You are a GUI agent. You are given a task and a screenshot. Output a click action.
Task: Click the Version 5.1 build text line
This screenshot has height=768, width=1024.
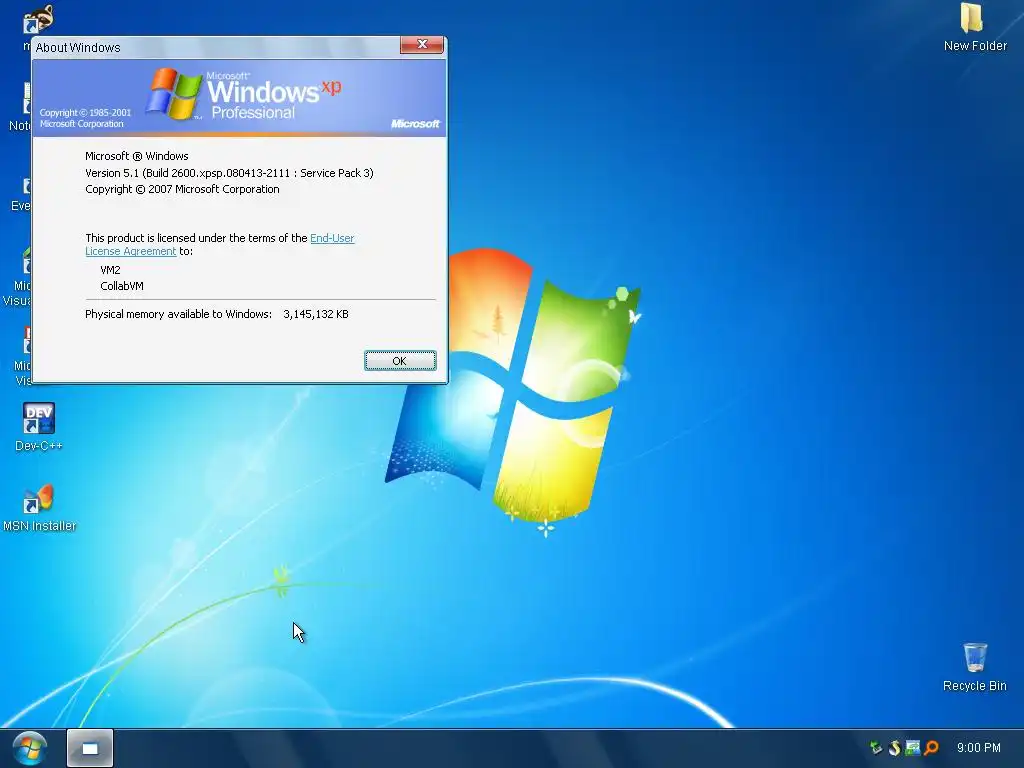tap(229, 173)
